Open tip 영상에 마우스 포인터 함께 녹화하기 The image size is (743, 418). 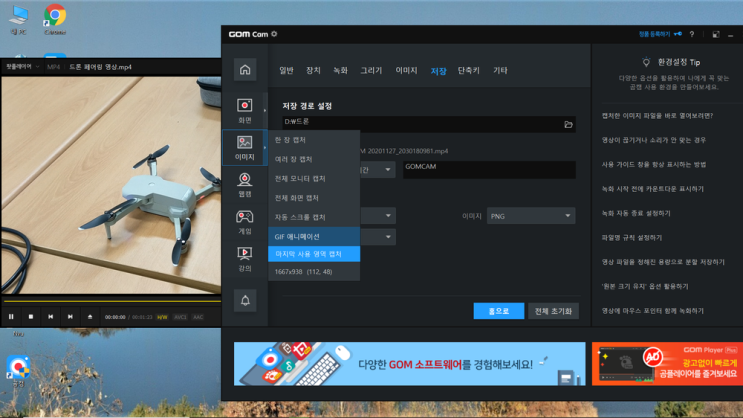pos(652,311)
